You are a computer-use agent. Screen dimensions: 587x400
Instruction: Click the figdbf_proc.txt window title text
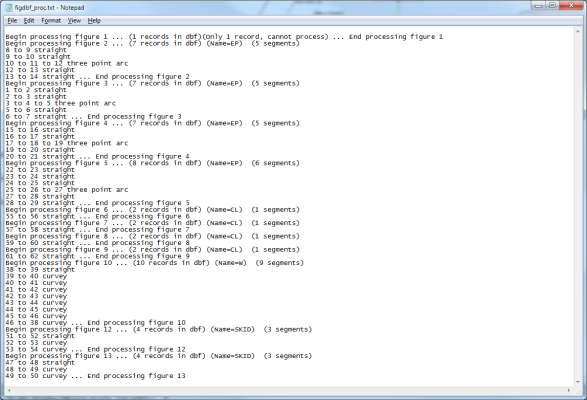click(49, 7)
